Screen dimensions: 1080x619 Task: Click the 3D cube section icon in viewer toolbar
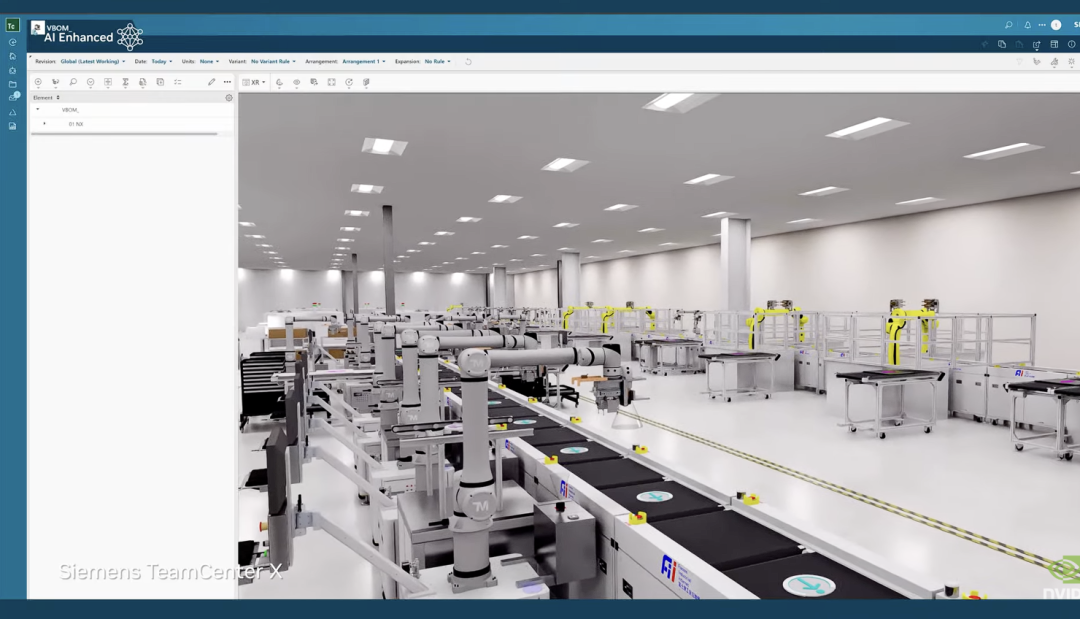pos(366,82)
